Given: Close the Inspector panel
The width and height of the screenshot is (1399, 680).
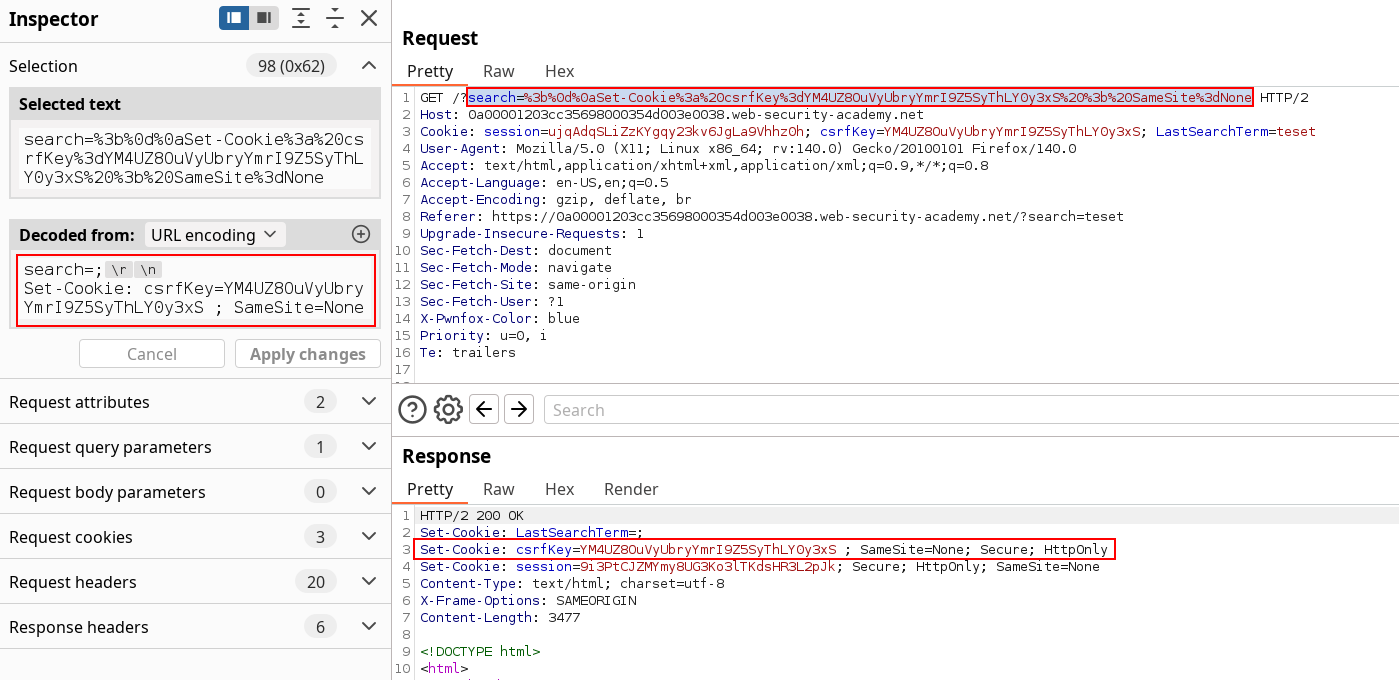Looking at the screenshot, I should click(369, 18).
